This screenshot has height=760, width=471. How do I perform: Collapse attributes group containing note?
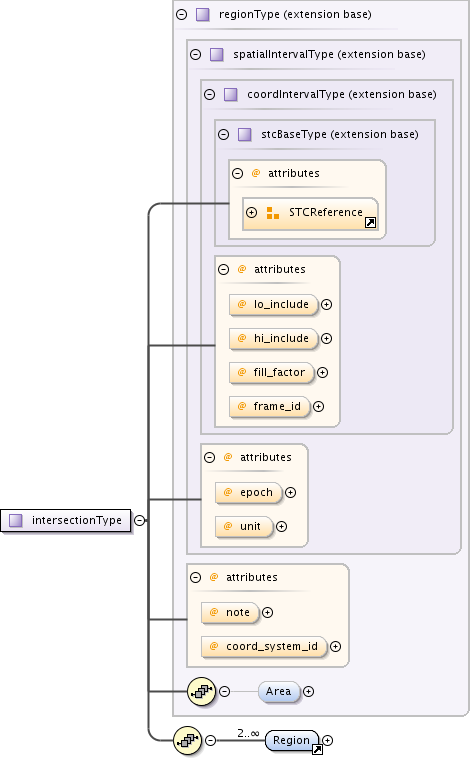(196, 577)
